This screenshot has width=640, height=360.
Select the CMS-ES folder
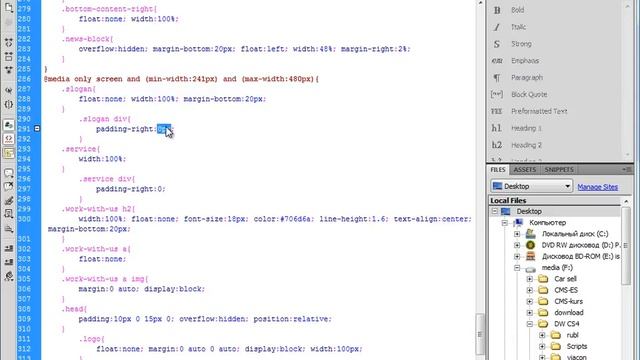[566, 290]
